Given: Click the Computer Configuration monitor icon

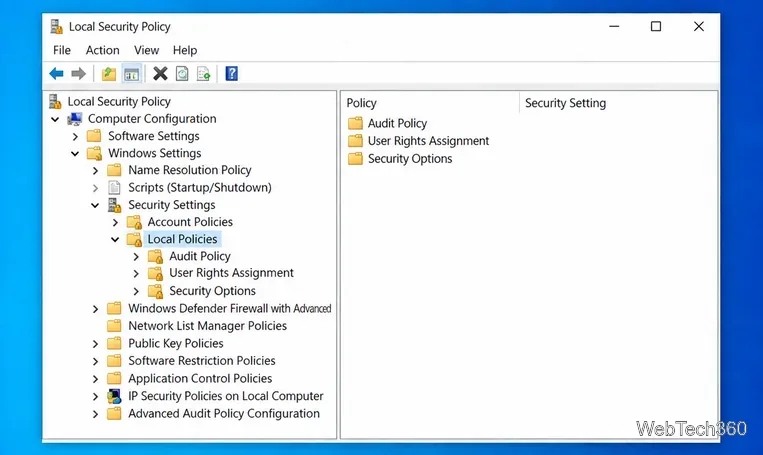Looking at the screenshot, I should pyautogui.click(x=75, y=119).
